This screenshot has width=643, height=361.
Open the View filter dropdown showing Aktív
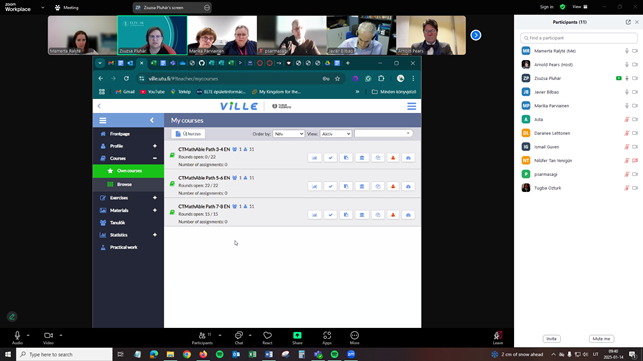point(335,134)
